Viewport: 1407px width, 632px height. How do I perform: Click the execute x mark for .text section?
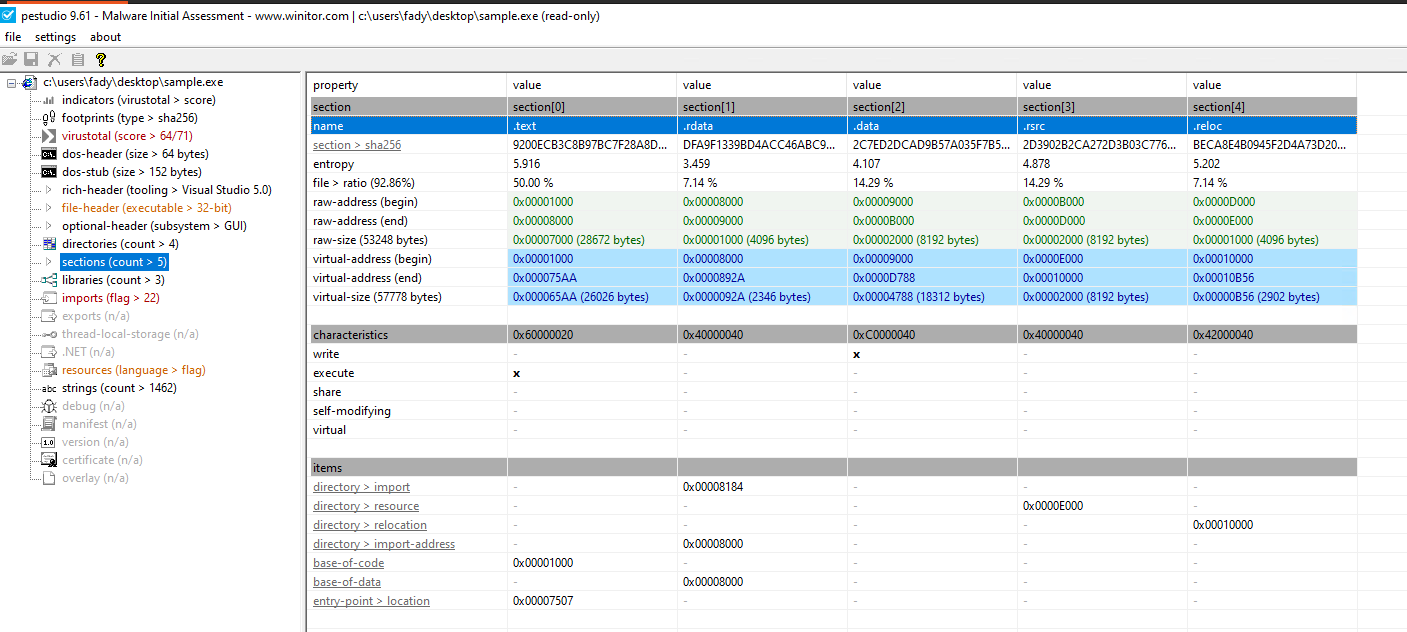pyautogui.click(x=517, y=373)
